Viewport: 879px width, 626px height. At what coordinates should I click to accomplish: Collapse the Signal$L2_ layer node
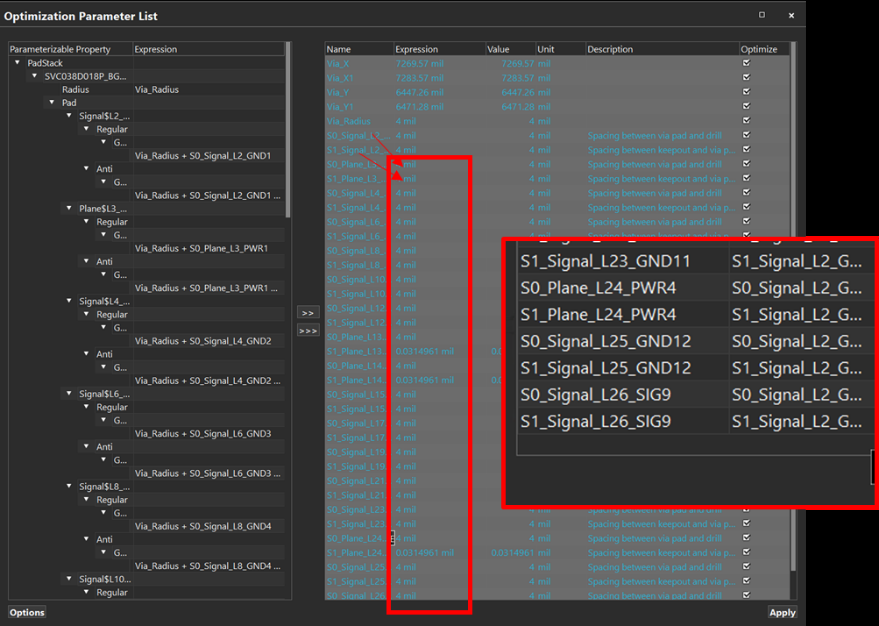[69, 116]
